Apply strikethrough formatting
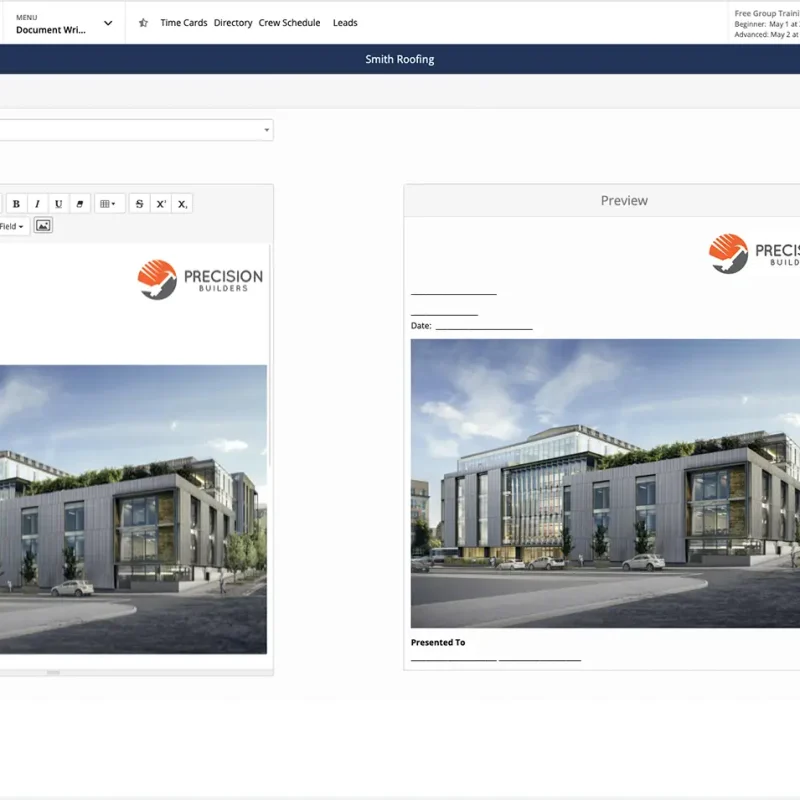This screenshot has width=800, height=800. (x=139, y=204)
